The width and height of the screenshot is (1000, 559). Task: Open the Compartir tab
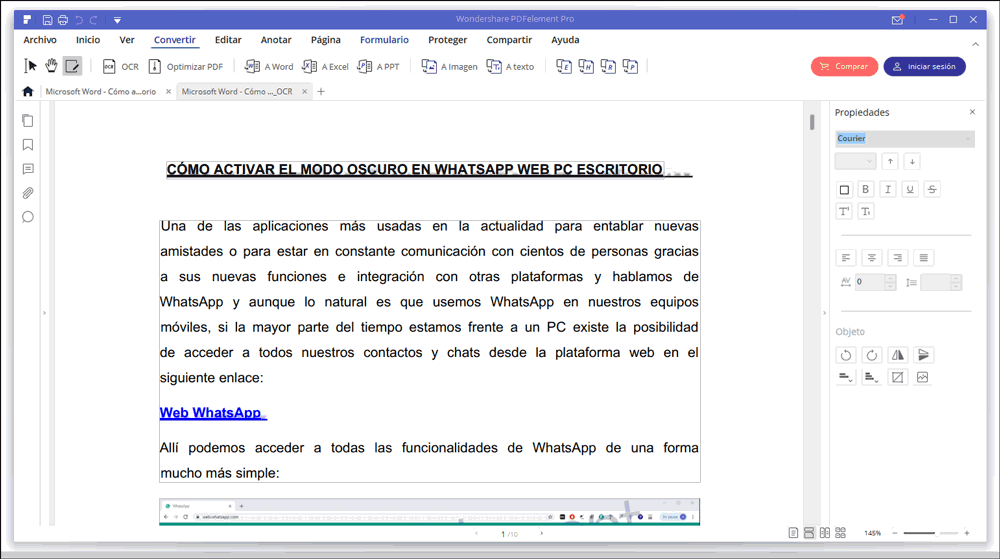[x=509, y=40]
